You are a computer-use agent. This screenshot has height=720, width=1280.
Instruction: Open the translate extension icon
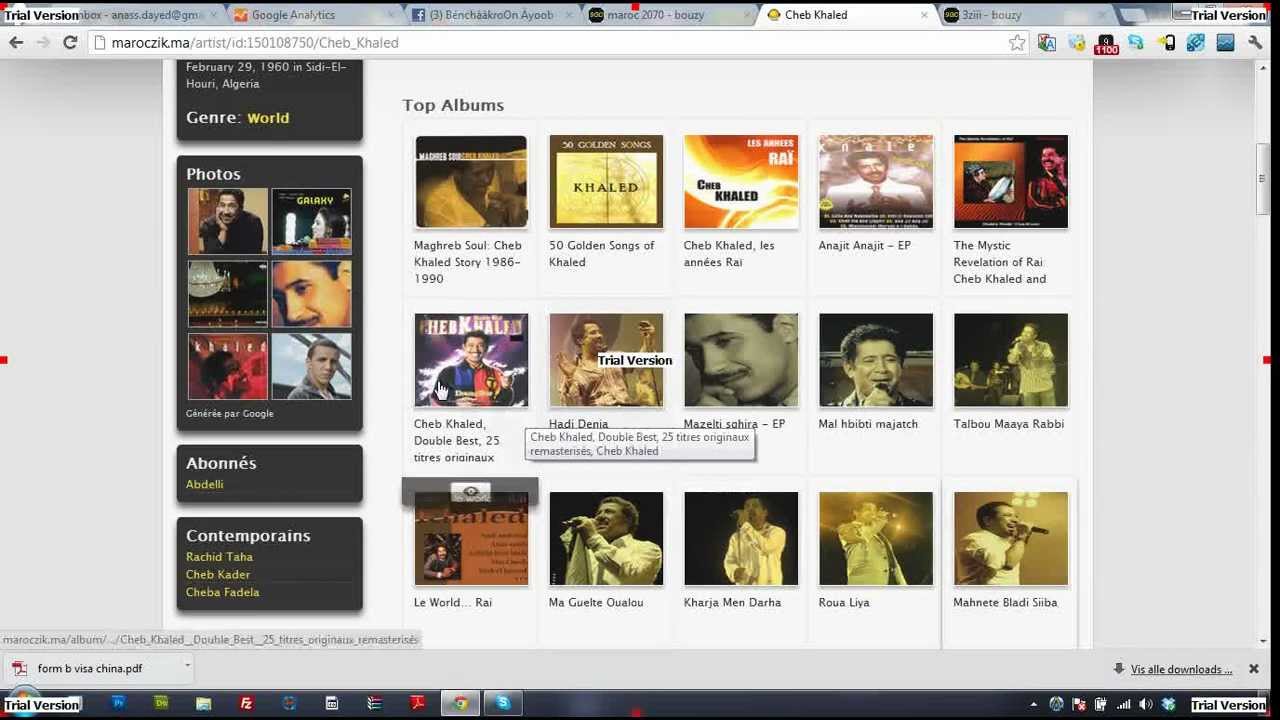(1047, 42)
